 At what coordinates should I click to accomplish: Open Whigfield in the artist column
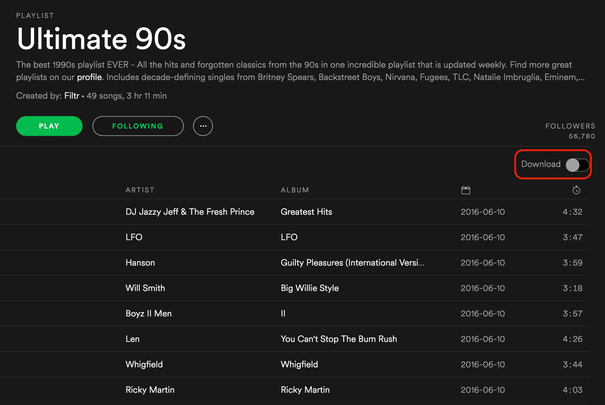point(144,364)
